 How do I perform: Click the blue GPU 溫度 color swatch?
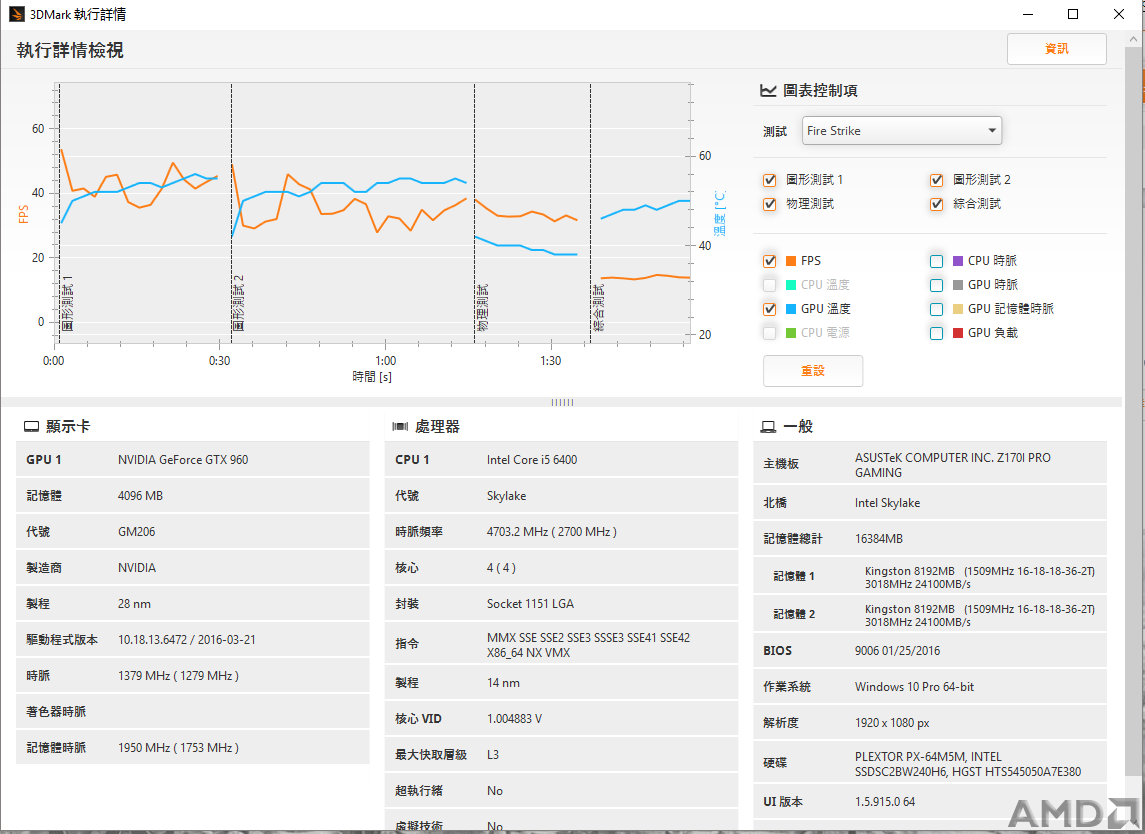click(x=791, y=309)
